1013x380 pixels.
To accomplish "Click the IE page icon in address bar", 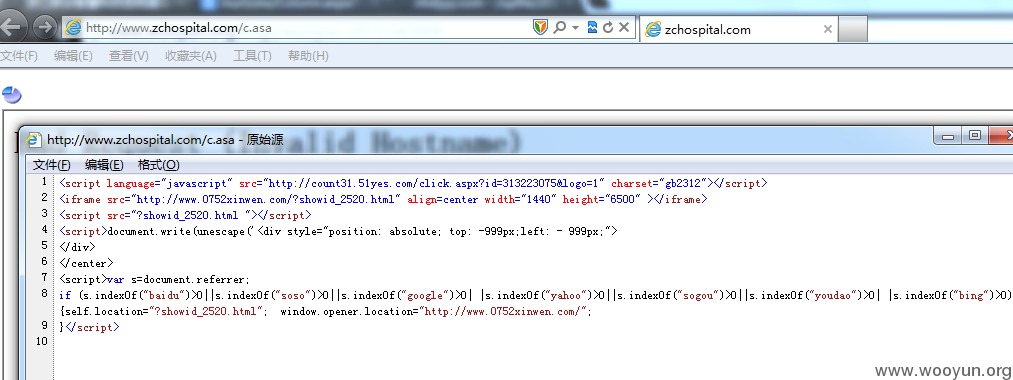I will [x=74, y=28].
